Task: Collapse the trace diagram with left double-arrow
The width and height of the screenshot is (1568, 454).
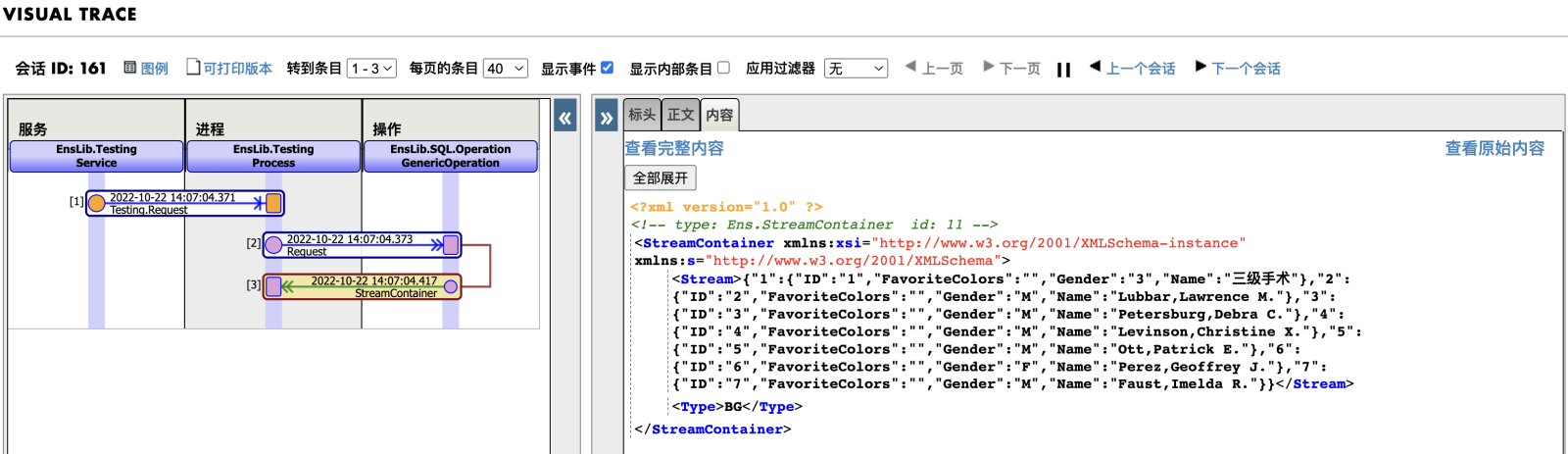Action: [565, 119]
